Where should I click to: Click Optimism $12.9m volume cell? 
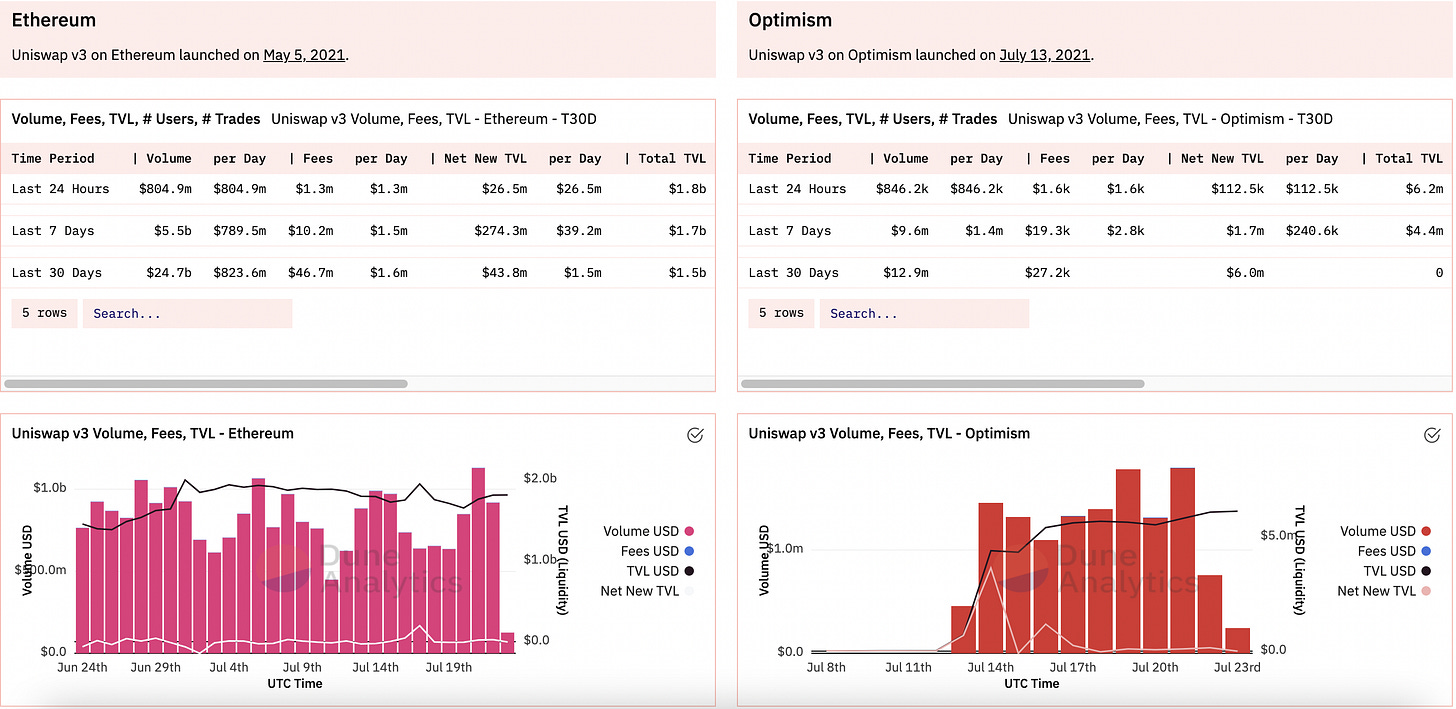click(x=905, y=273)
